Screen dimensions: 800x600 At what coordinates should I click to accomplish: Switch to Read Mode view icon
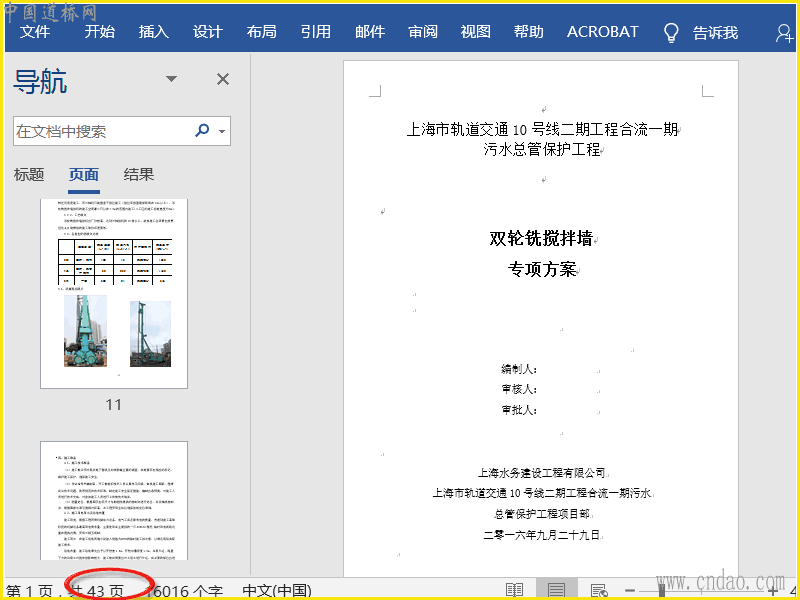tap(514, 590)
